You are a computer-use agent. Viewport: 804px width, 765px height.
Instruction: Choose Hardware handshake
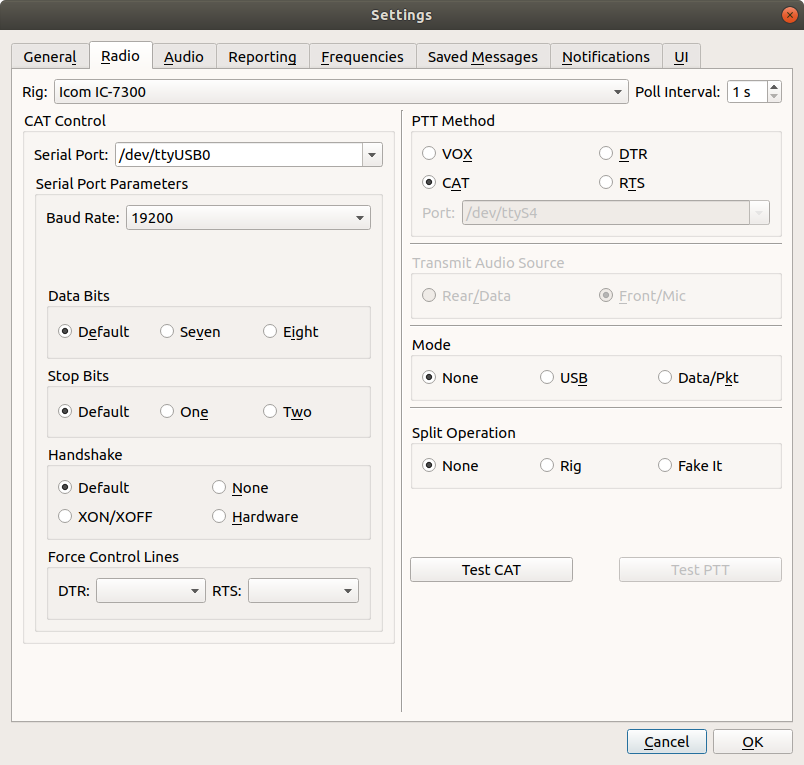[x=255, y=517]
